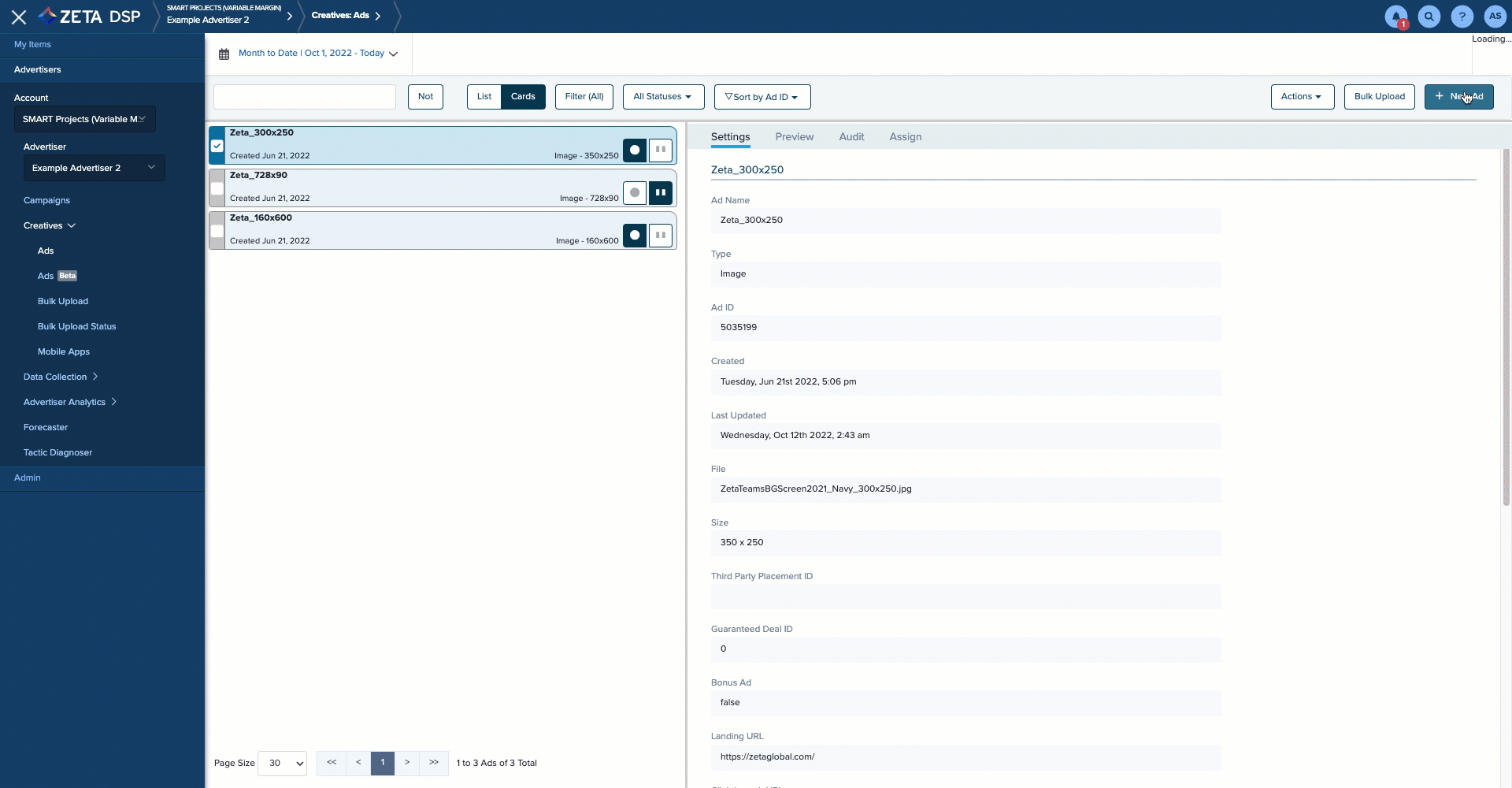Switch to List view
Image resolution: width=1512 pixels, height=788 pixels.
pos(484,97)
